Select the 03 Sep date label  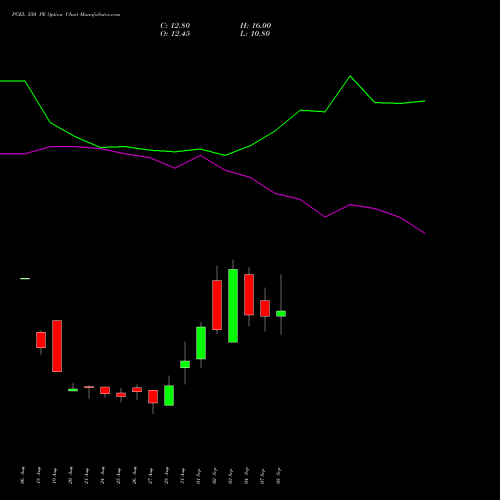click(230, 476)
